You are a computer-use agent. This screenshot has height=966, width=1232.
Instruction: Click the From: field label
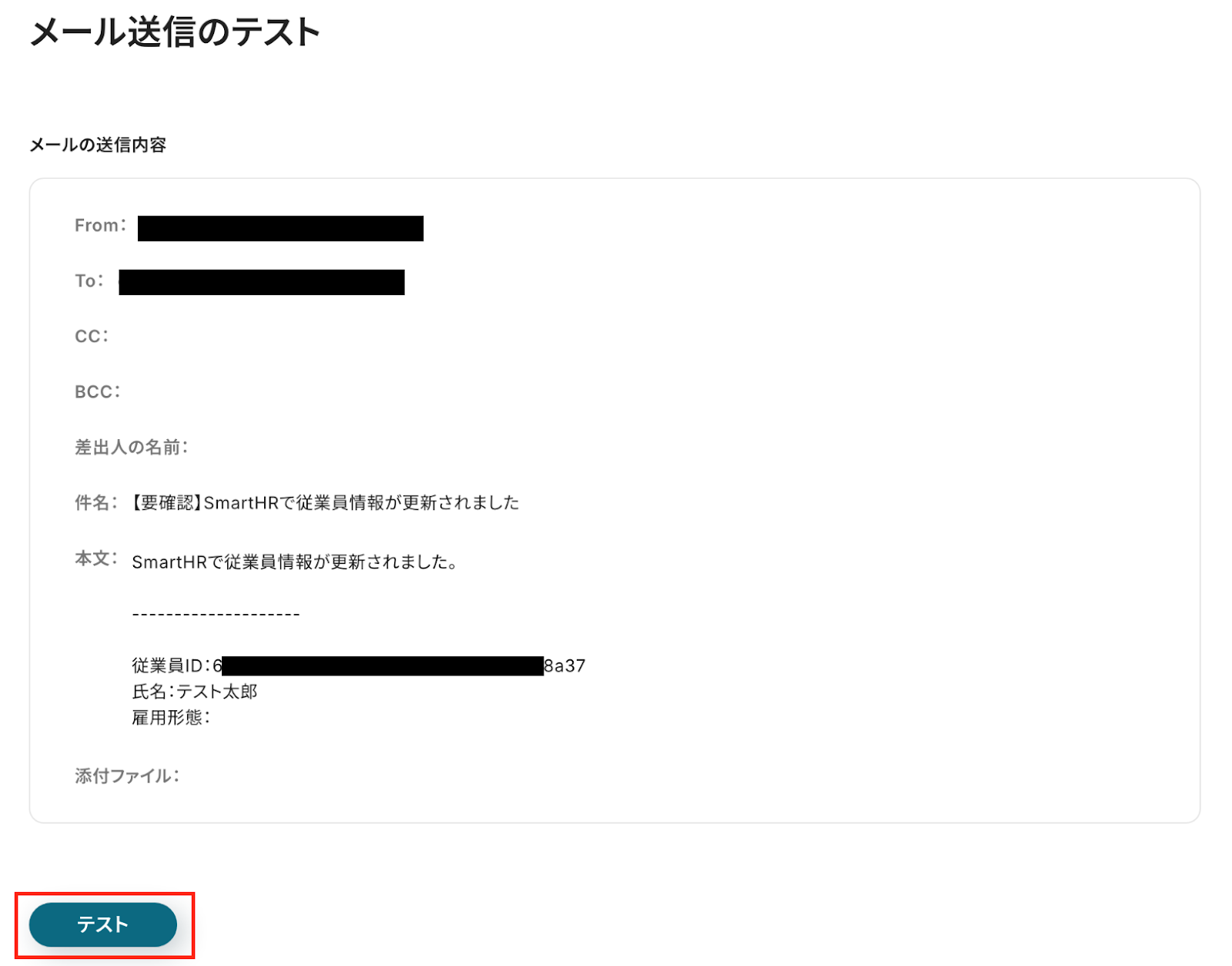coord(100,226)
